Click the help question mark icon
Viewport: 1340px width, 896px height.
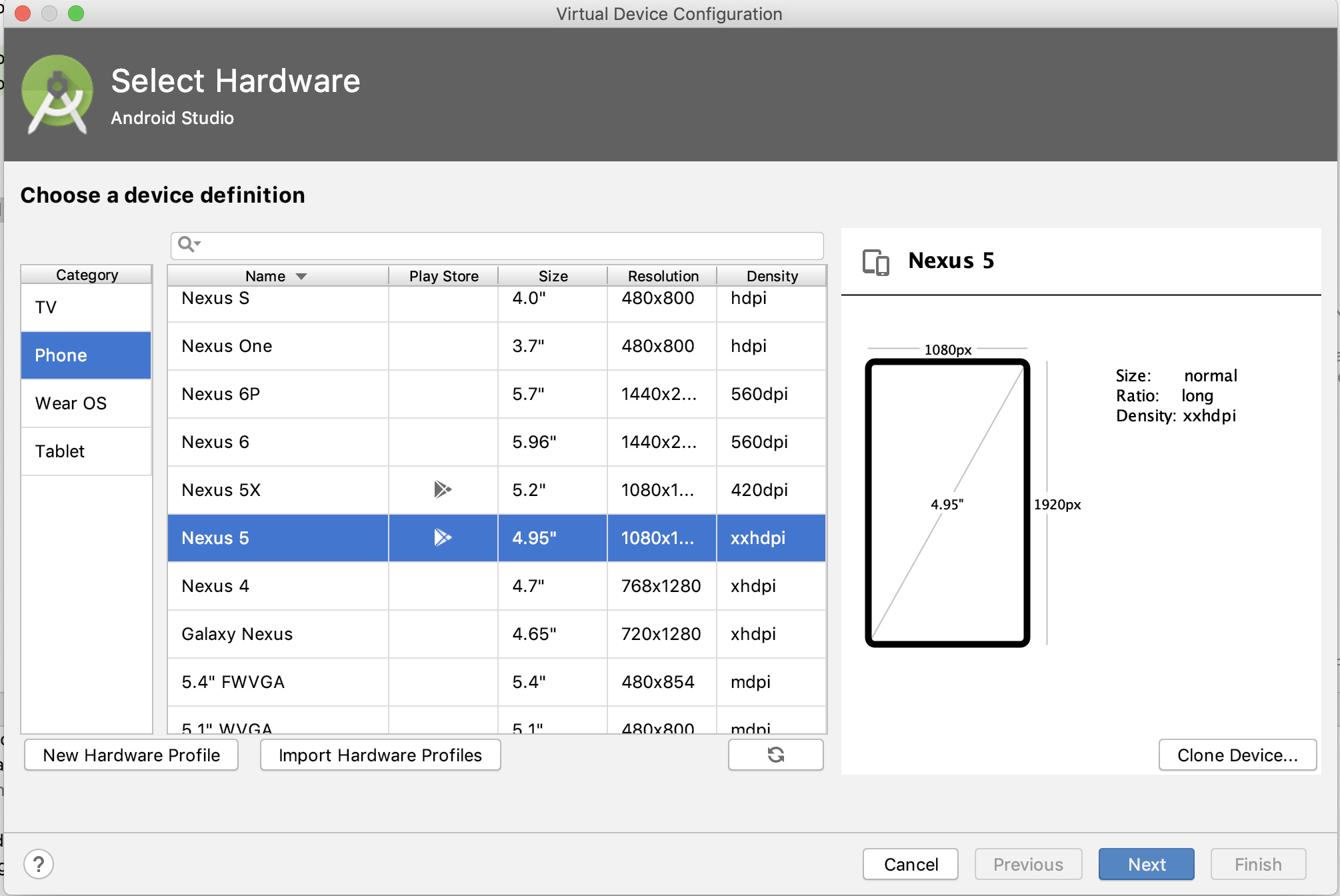[x=39, y=864]
